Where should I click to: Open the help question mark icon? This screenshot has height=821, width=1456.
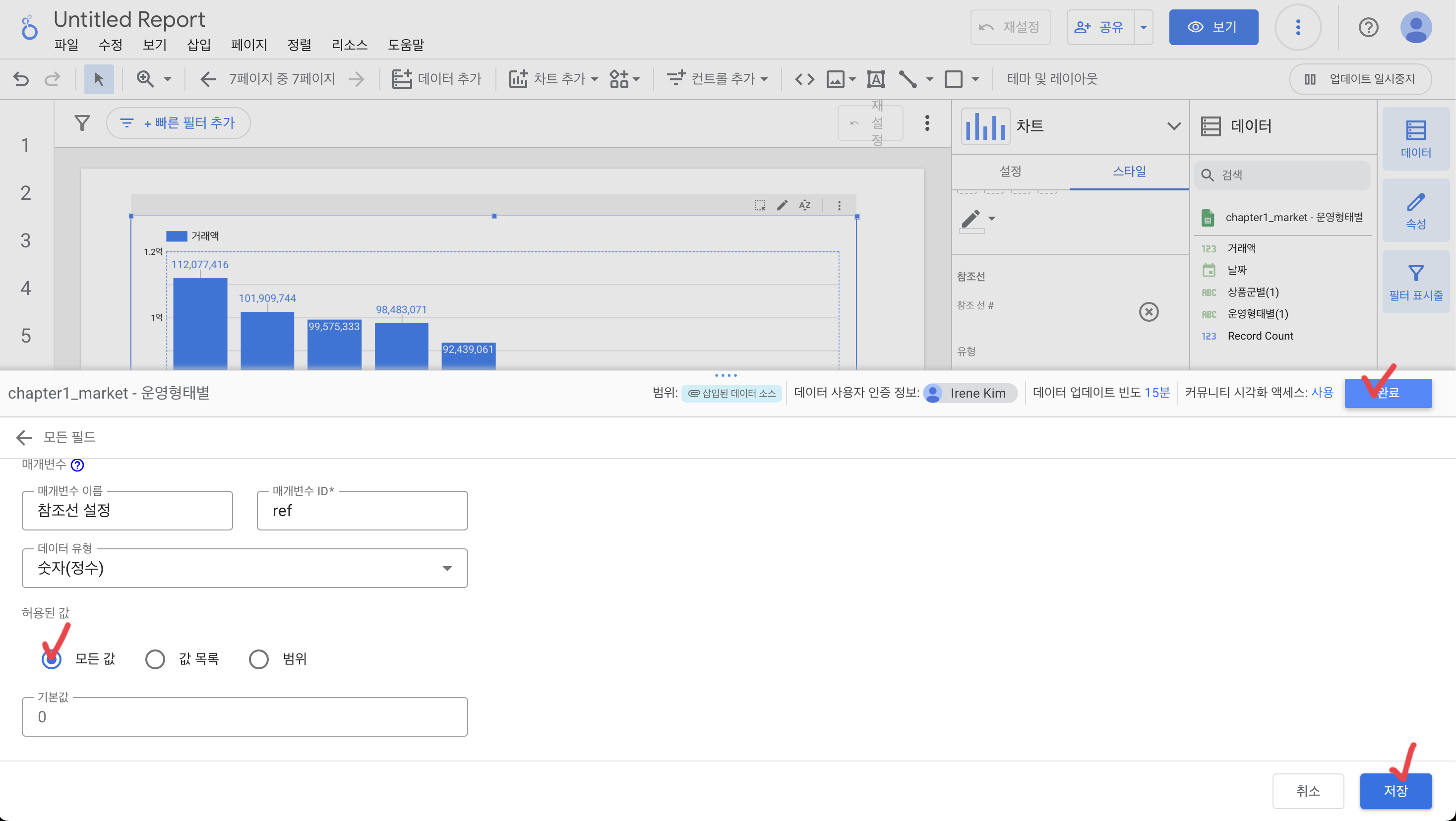pos(1368,27)
